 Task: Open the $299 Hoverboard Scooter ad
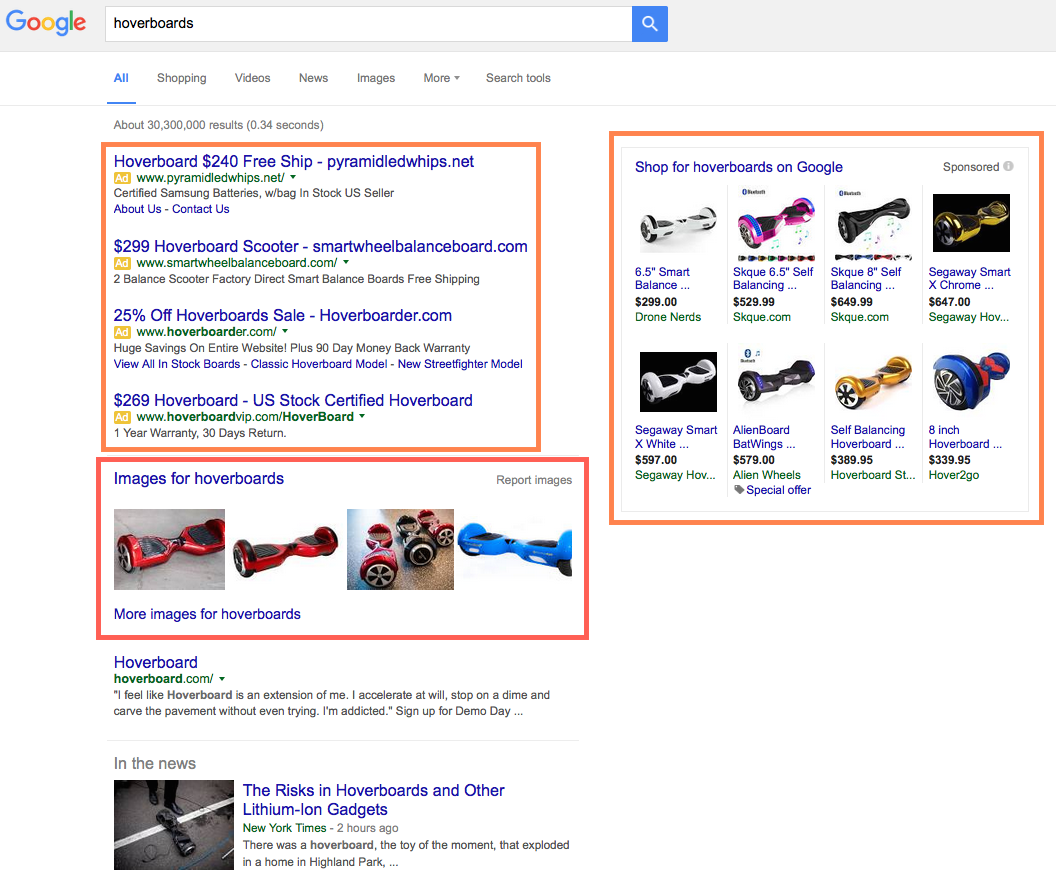coord(321,246)
